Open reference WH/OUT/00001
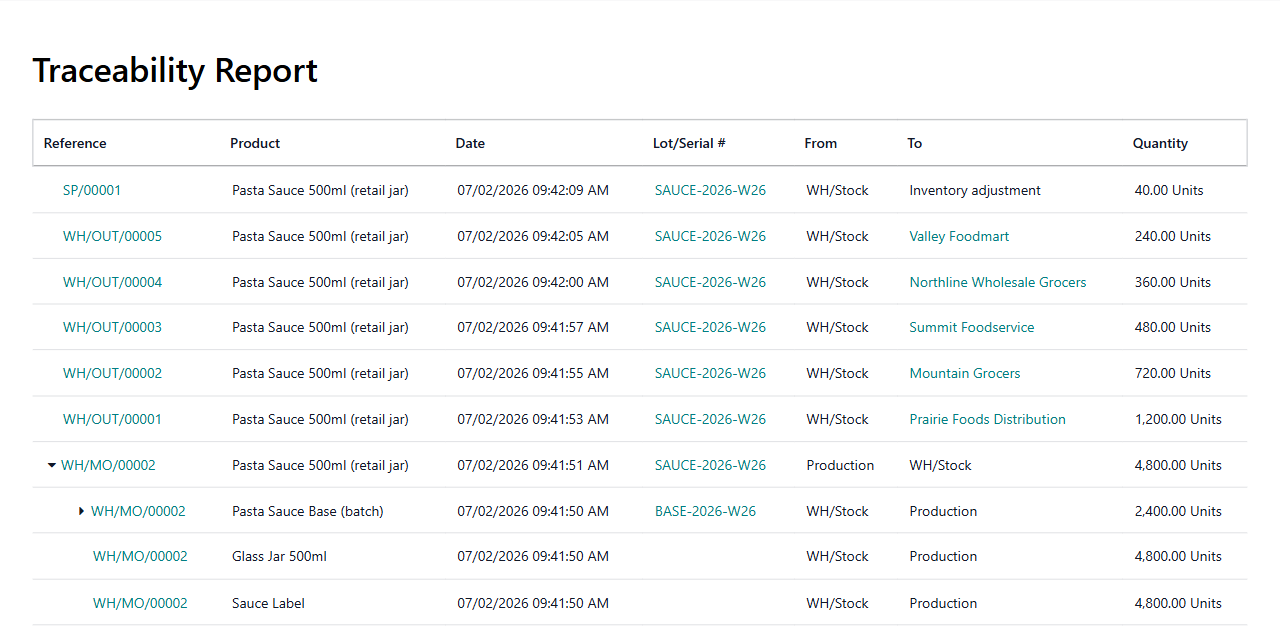 [x=112, y=419]
